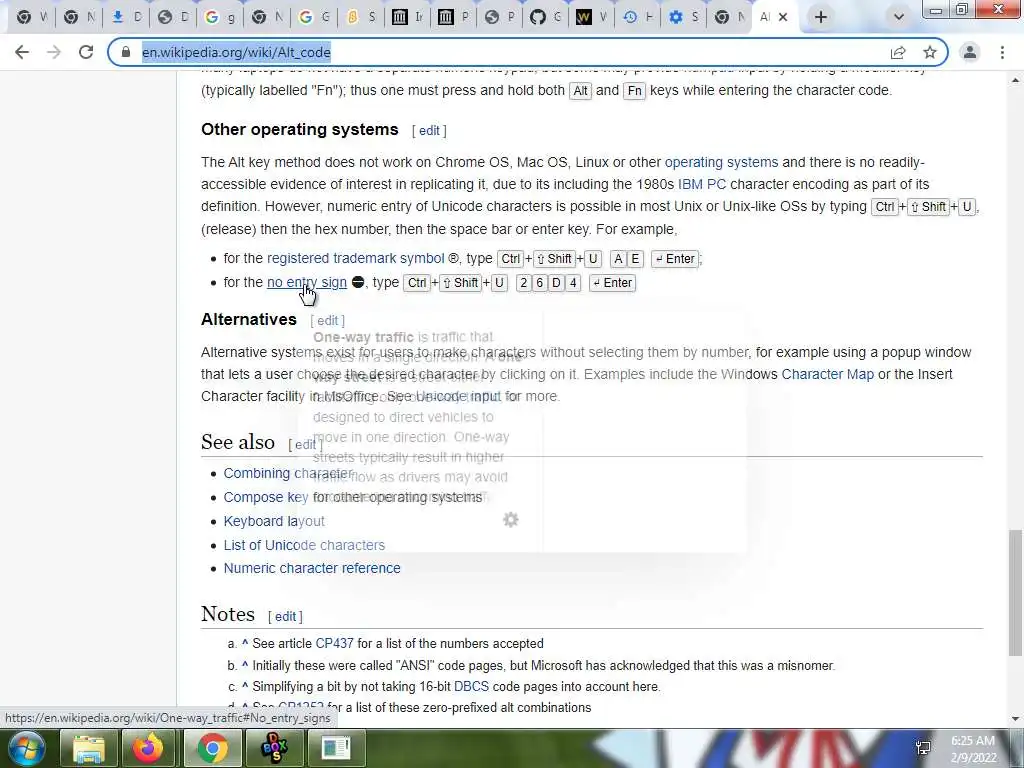Open a new browser tab
This screenshot has width=1024, height=768.
(x=821, y=17)
